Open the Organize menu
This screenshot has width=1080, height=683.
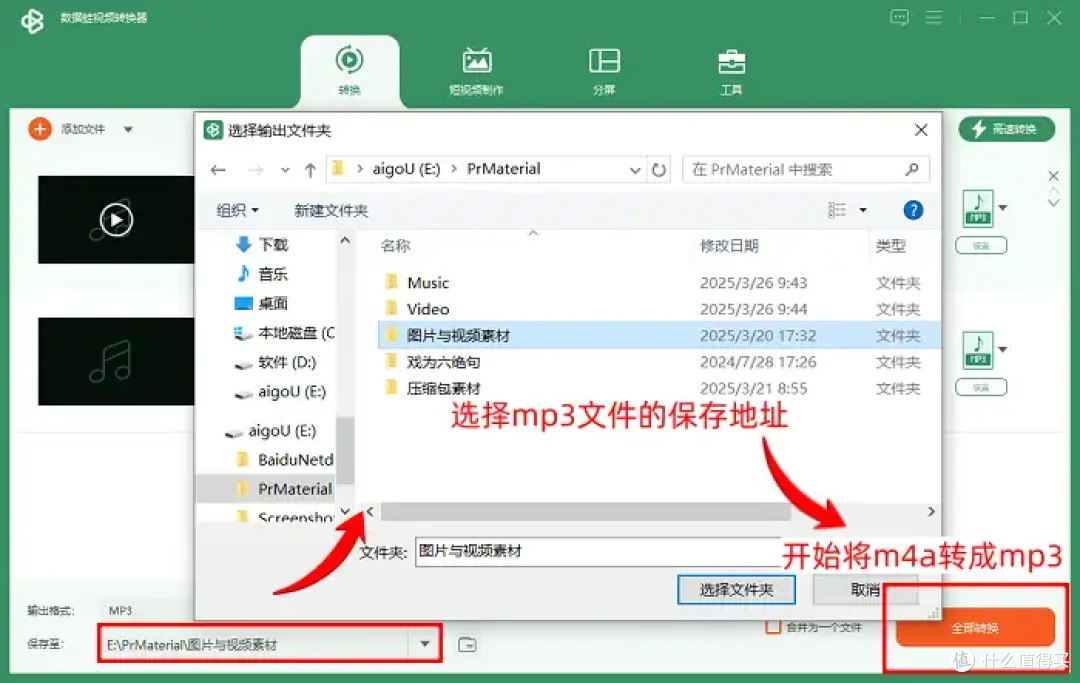(x=238, y=210)
